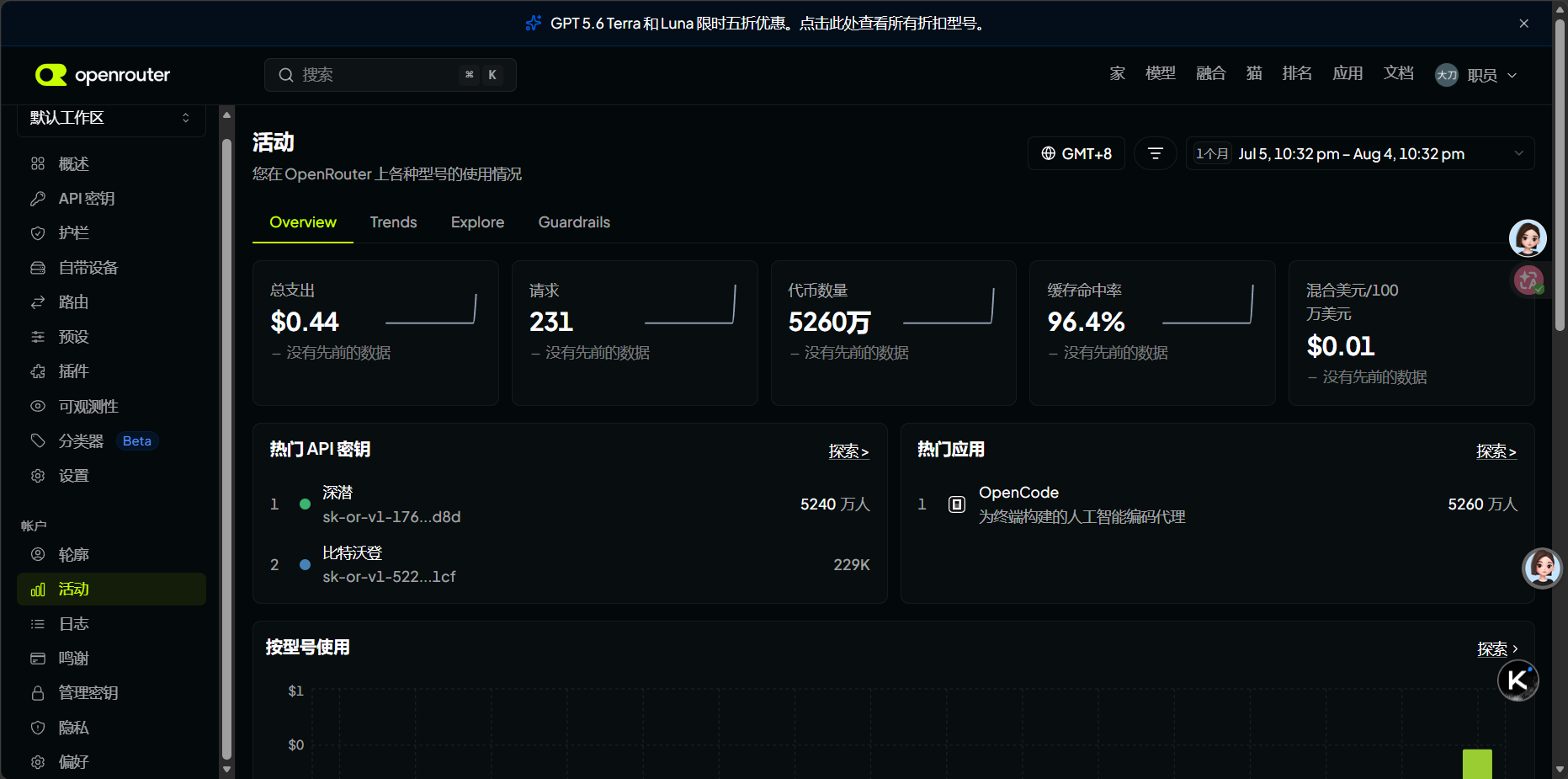Click the 偏好 gear icon
The height and width of the screenshot is (779, 1568).
(38, 762)
